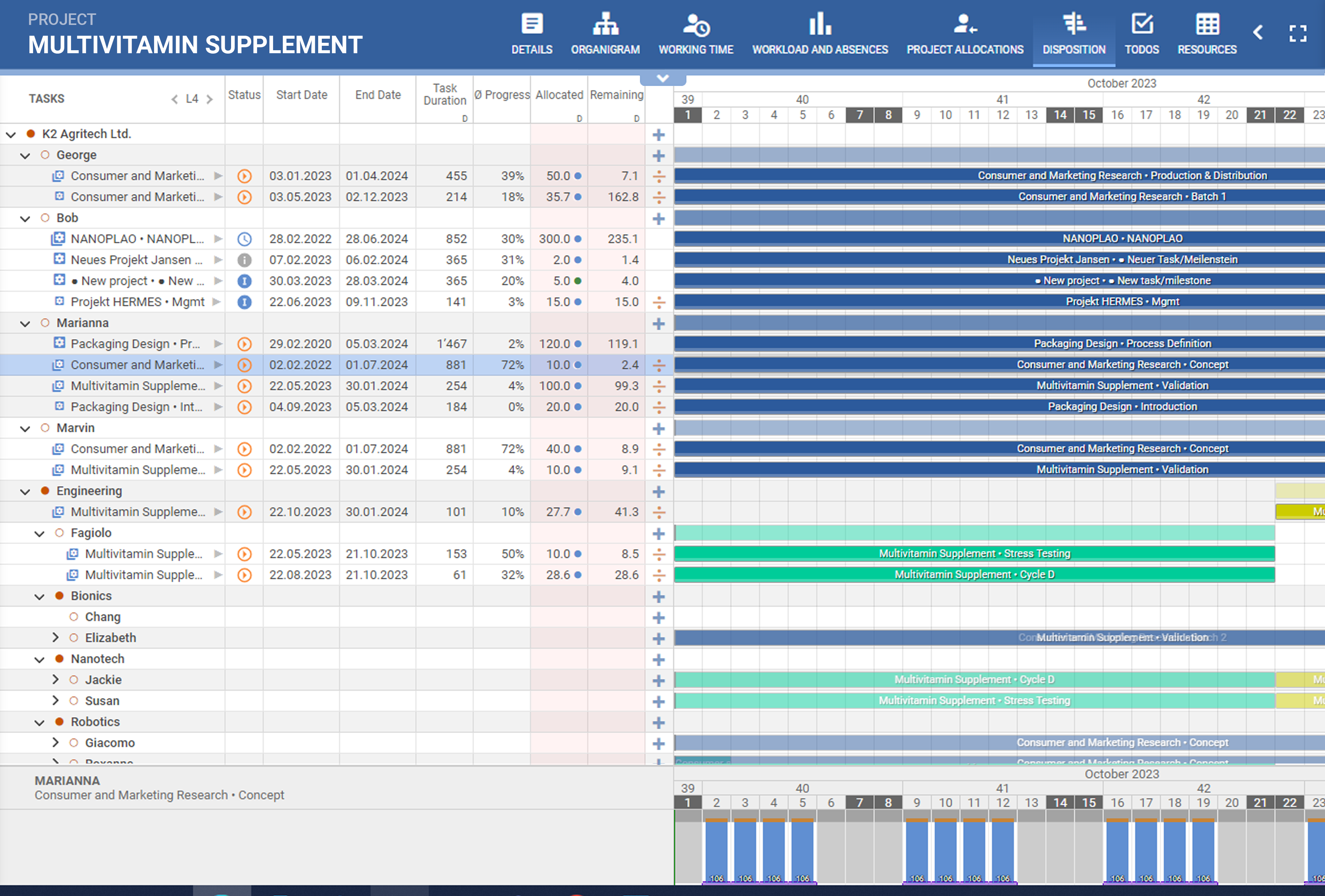This screenshot has width=1325, height=896.
Task: Collapse the Fagiolo subgroup
Action: [x=39, y=534]
